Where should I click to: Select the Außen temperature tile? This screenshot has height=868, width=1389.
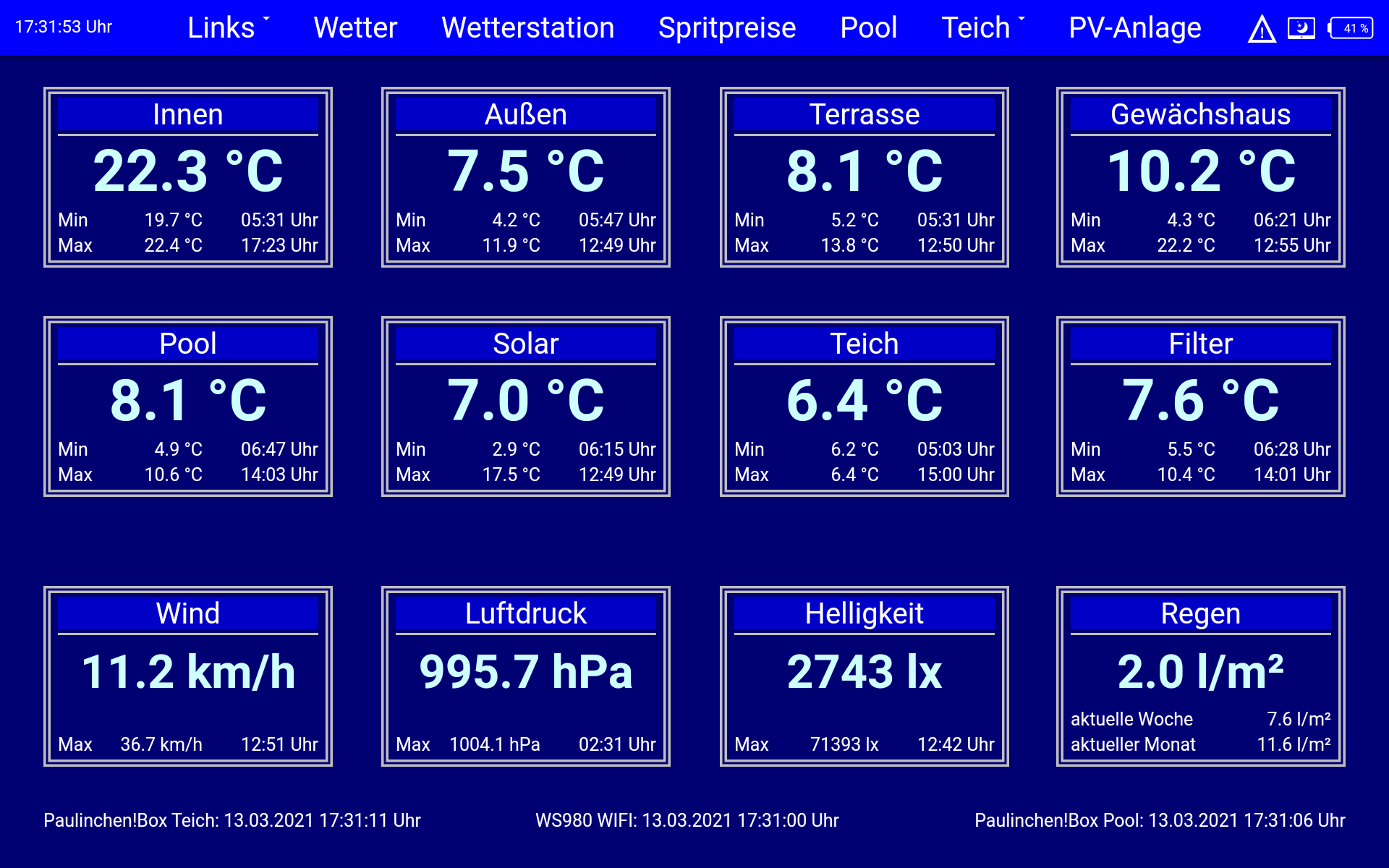pos(525,177)
